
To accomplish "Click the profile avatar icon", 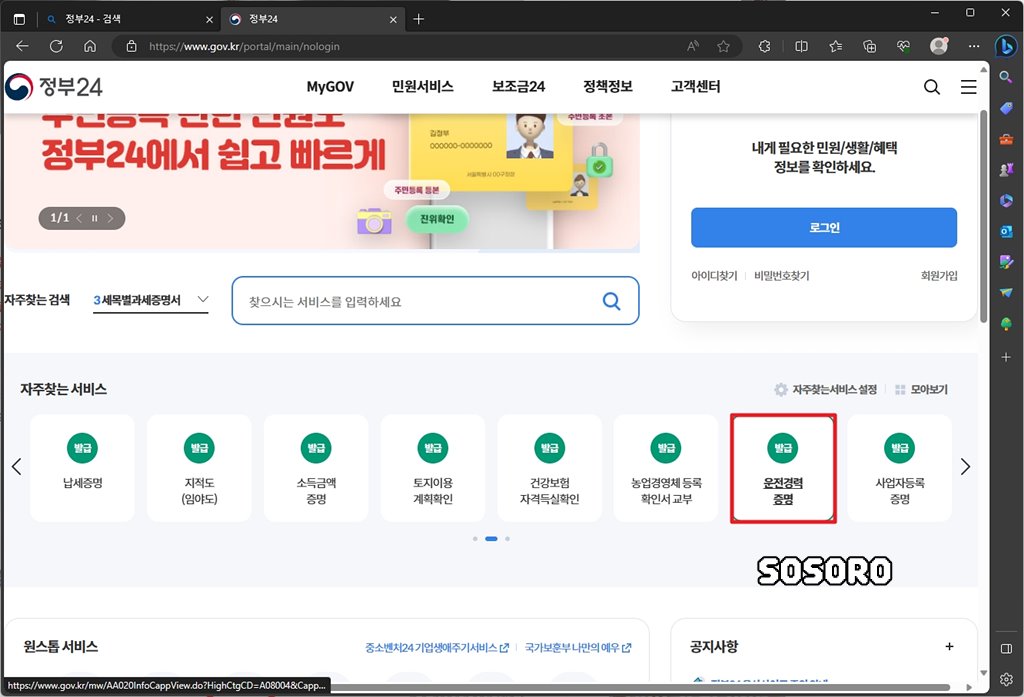I will click(x=938, y=46).
